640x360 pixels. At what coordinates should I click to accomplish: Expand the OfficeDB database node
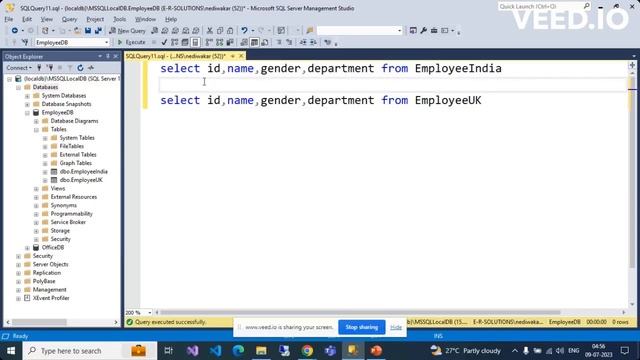(x=27, y=248)
